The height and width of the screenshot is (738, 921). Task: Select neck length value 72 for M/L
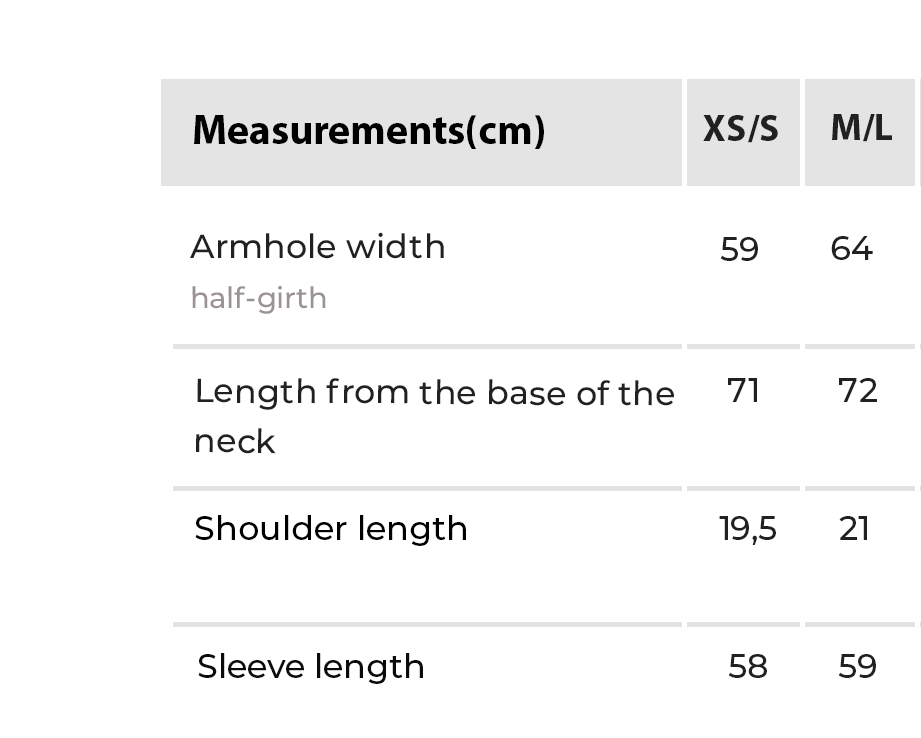(858, 390)
